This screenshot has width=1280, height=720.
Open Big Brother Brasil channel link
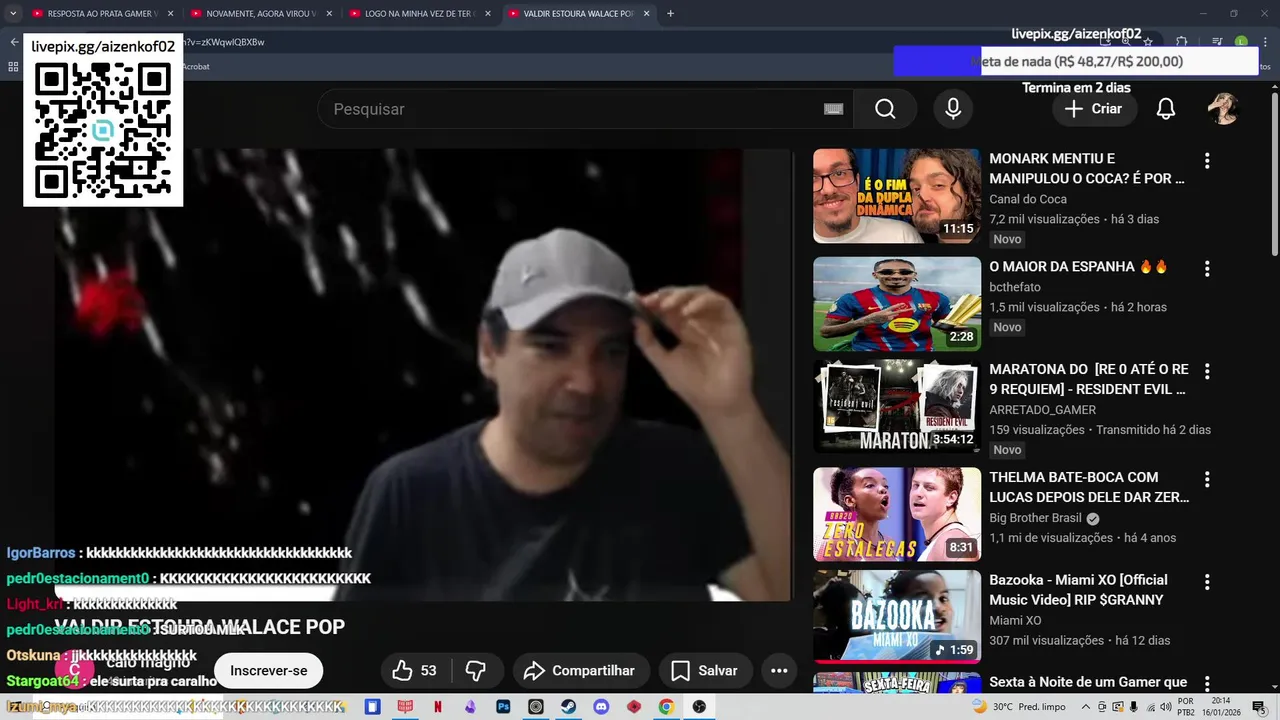pyautogui.click(x=1036, y=518)
